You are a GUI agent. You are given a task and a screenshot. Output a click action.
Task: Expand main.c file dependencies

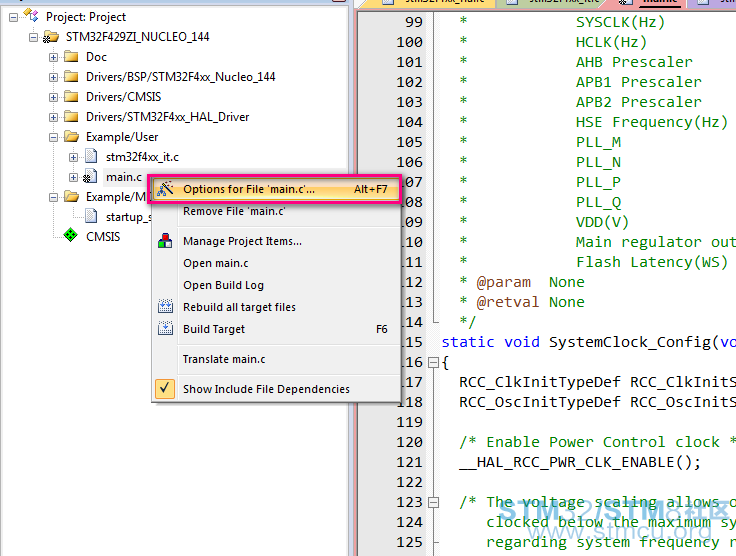click(x=73, y=177)
